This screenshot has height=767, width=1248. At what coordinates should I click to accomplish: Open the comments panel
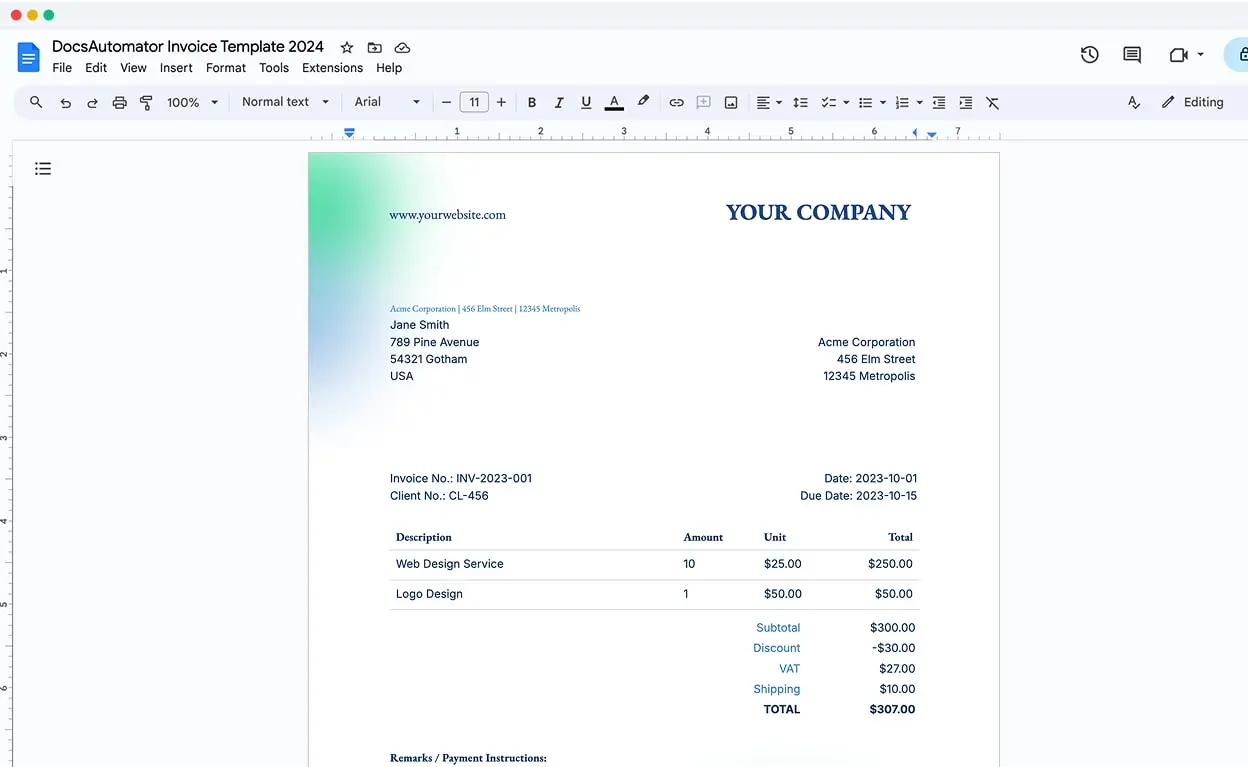click(x=1131, y=55)
